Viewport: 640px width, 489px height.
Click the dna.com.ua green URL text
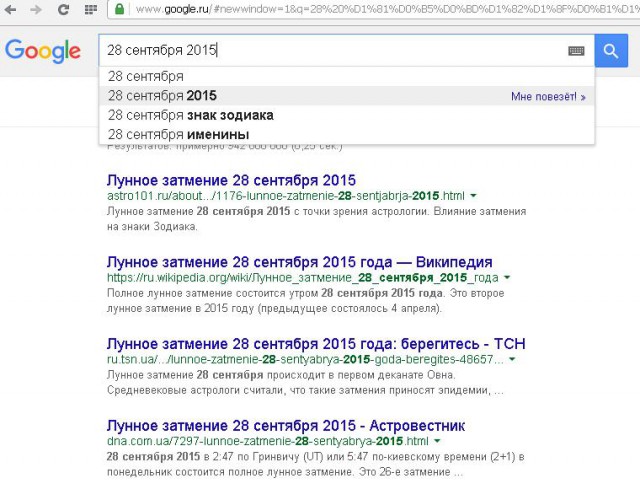(x=268, y=441)
